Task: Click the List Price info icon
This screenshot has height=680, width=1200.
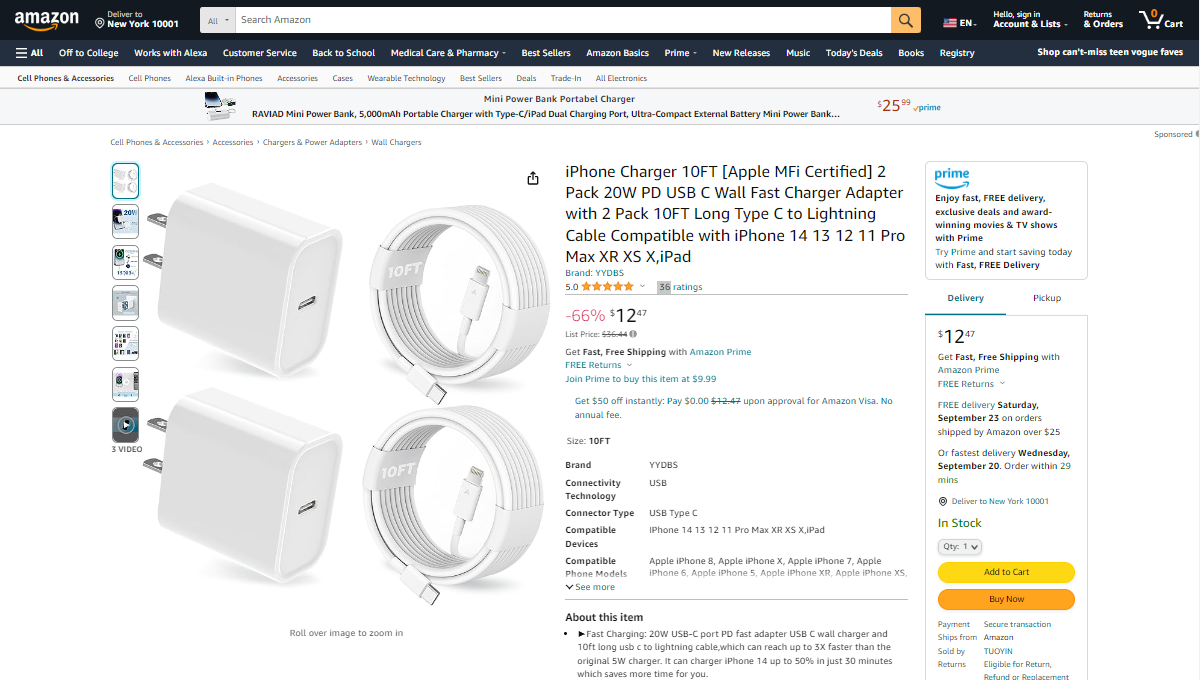Action: pos(634,334)
